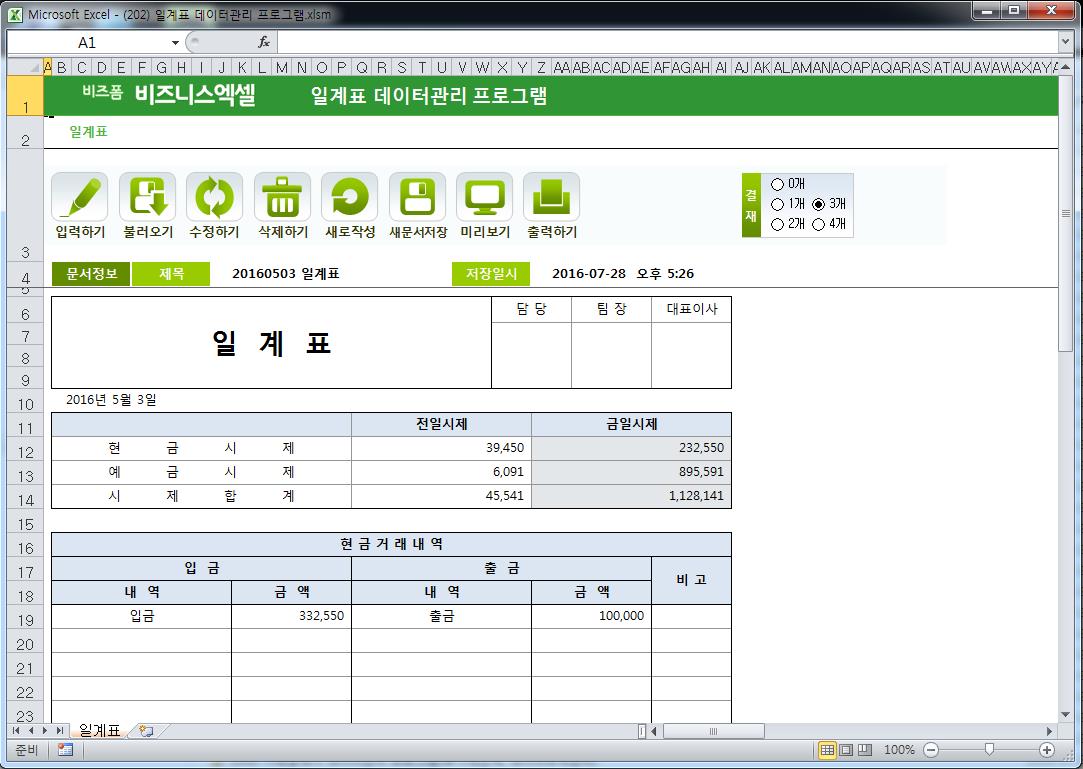
Task: Click the 100% zoom level
Action: pyautogui.click(x=899, y=750)
